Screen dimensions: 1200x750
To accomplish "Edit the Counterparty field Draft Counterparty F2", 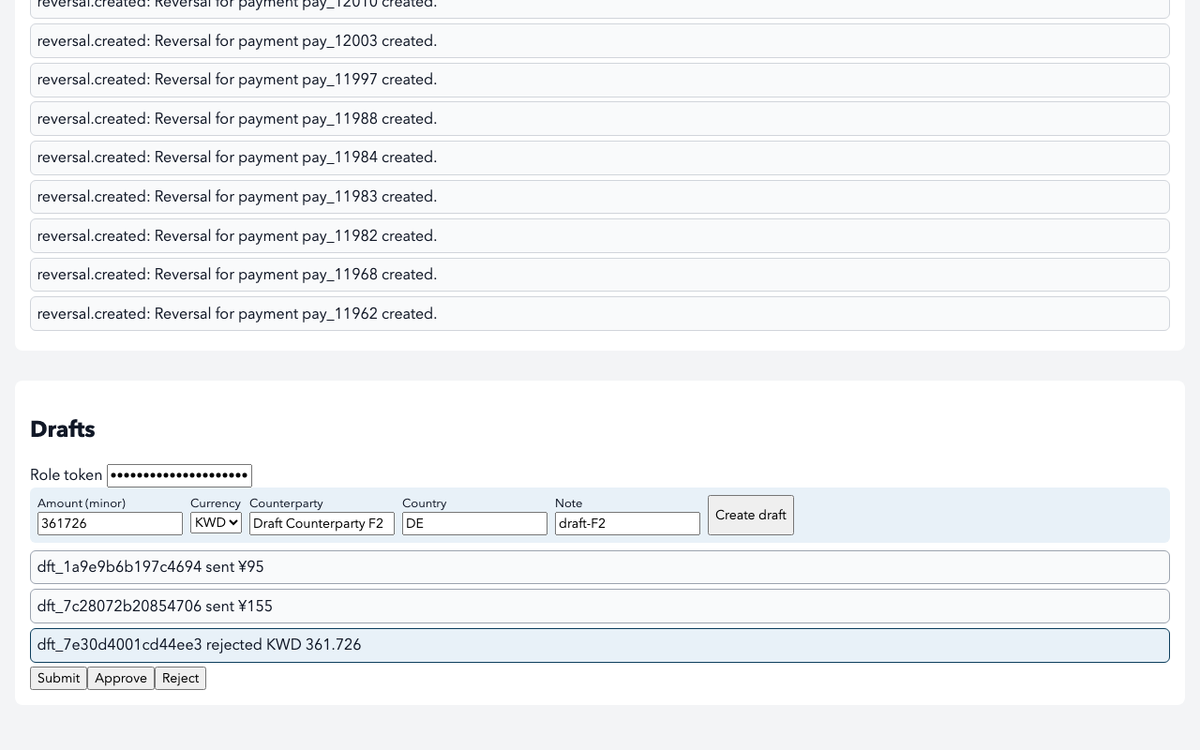I will (x=322, y=523).
